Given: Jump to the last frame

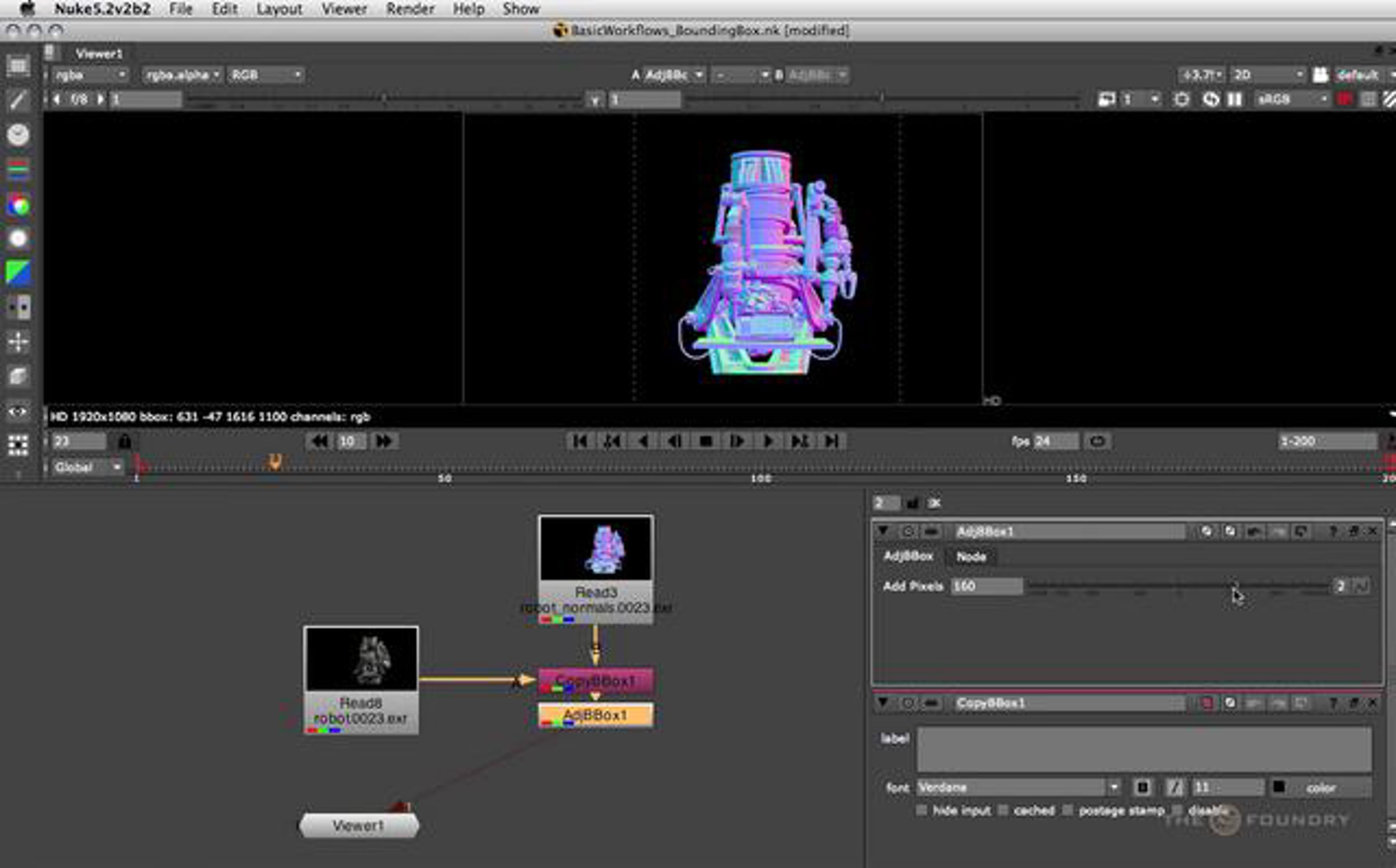Looking at the screenshot, I should (x=831, y=441).
